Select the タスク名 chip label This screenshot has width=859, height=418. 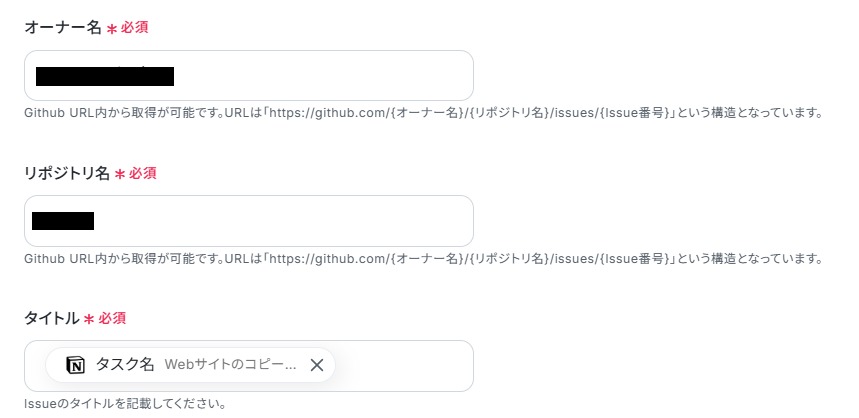(125, 364)
